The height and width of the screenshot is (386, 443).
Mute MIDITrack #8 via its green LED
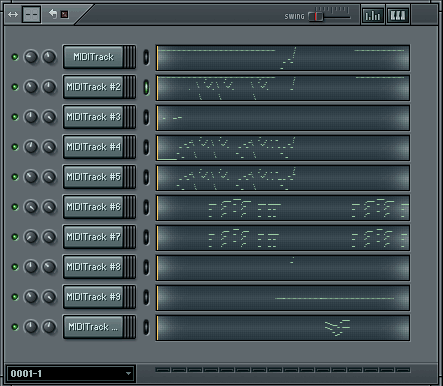click(x=15, y=267)
